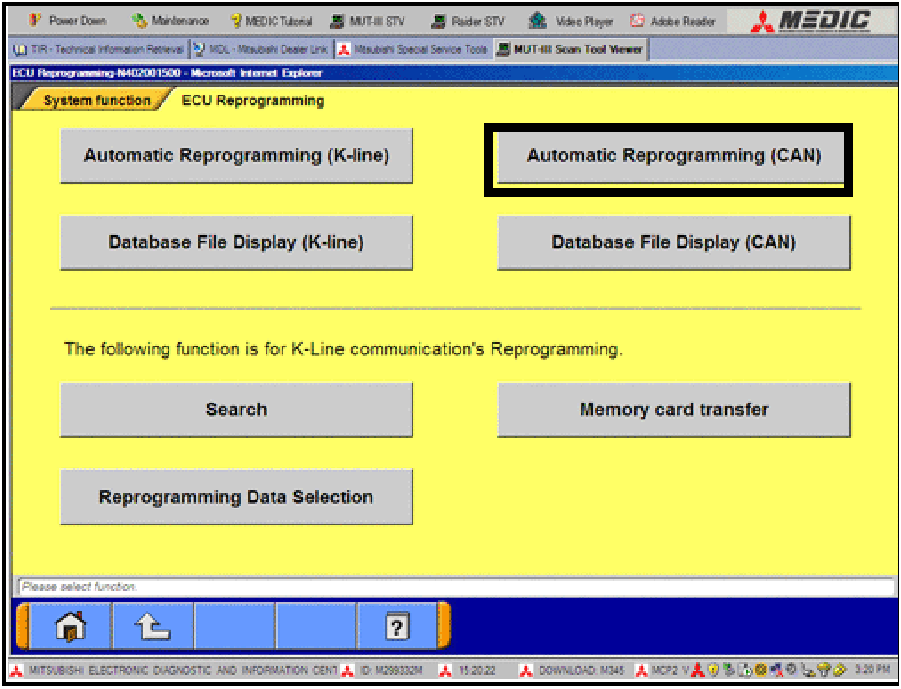Launch Power Down from top bar
This screenshot has height=689, width=901.
[x=68, y=21]
